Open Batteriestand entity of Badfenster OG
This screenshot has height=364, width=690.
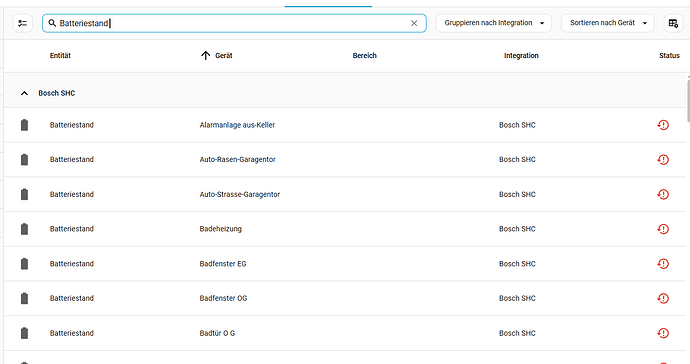(72, 298)
